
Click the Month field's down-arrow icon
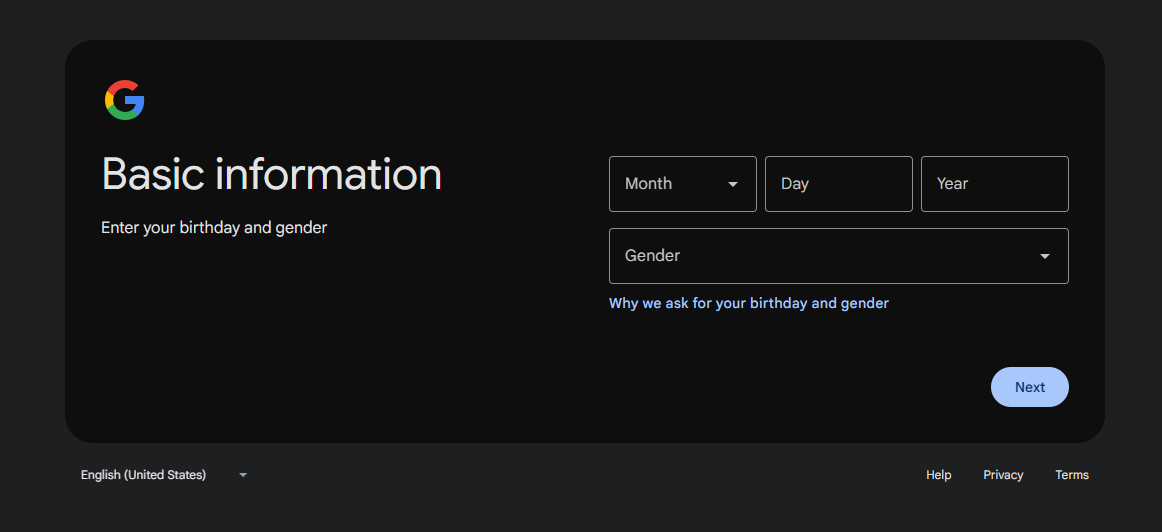733,184
